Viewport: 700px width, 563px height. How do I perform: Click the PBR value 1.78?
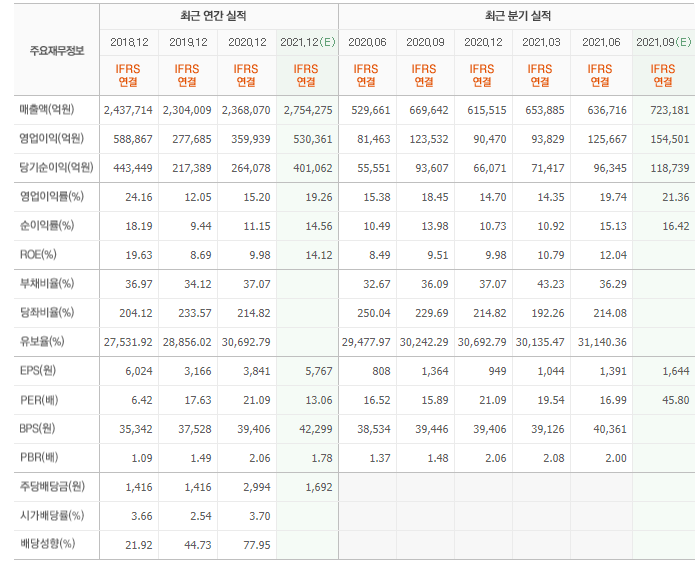pos(322,459)
